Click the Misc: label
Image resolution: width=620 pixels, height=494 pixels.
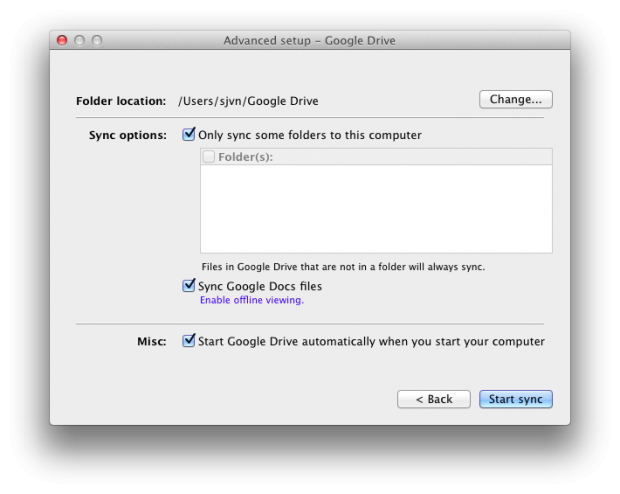click(152, 341)
